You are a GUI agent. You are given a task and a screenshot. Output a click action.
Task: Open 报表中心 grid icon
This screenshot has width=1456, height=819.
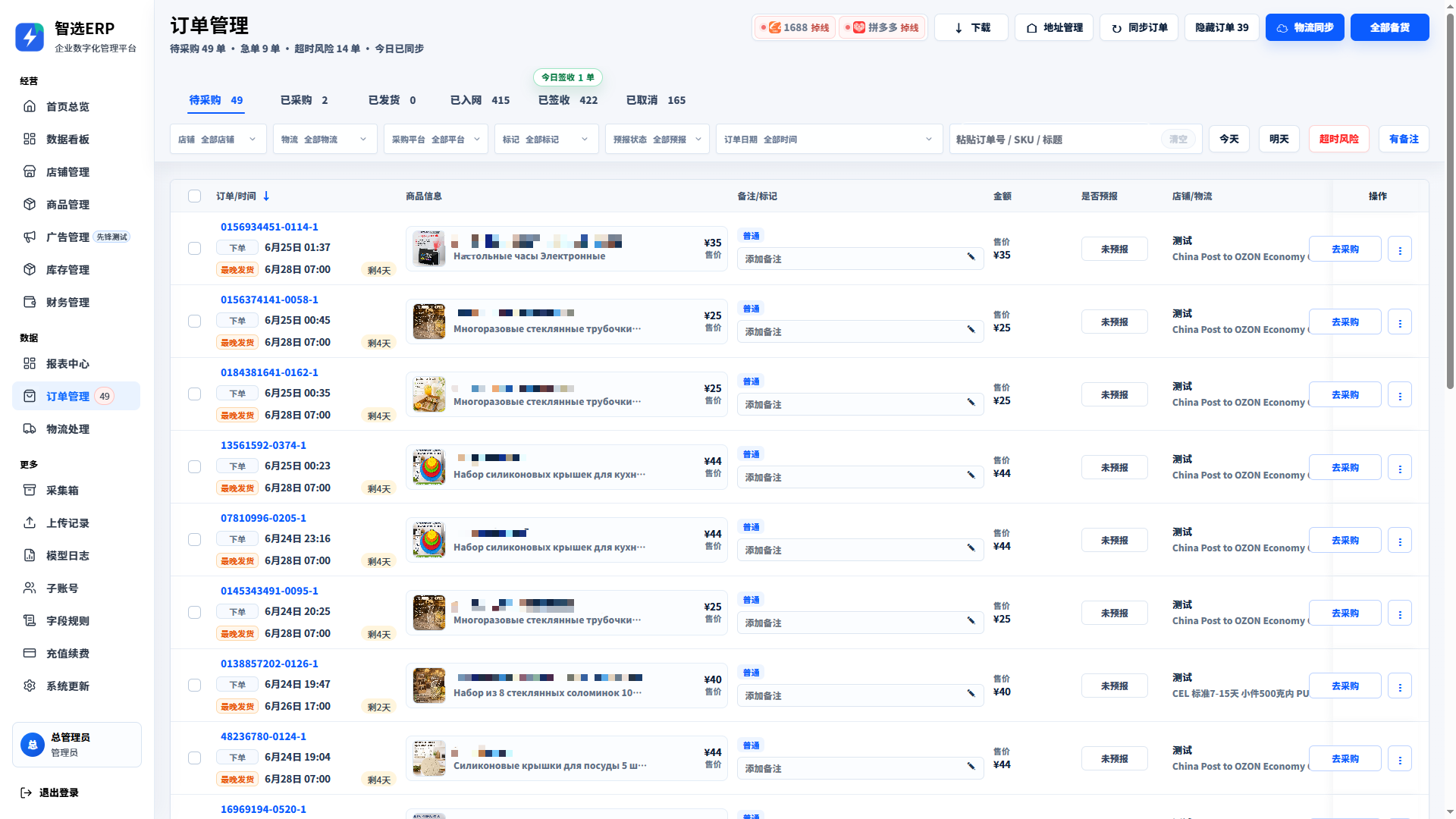(x=30, y=363)
